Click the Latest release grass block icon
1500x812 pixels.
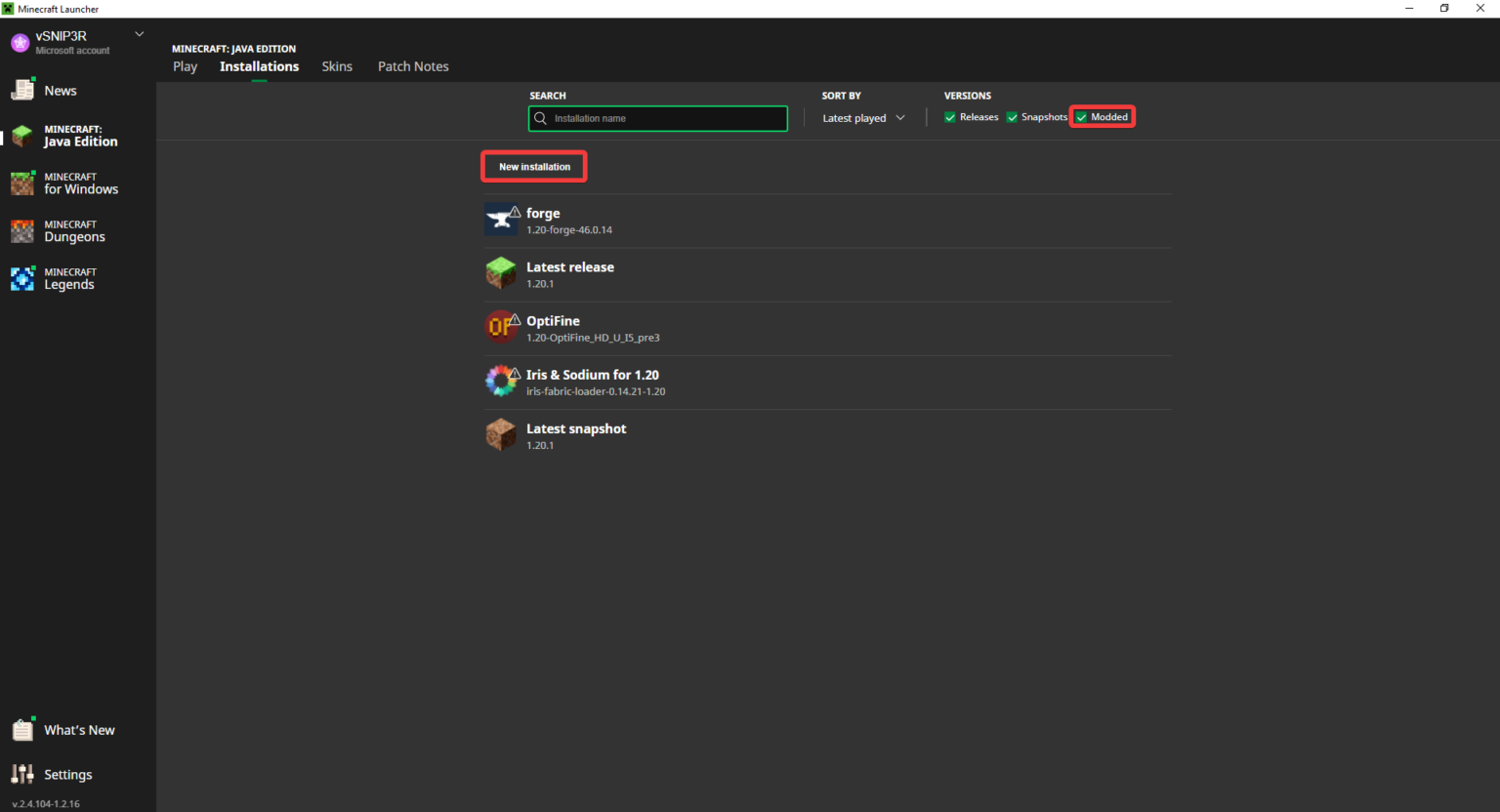[x=501, y=273]
